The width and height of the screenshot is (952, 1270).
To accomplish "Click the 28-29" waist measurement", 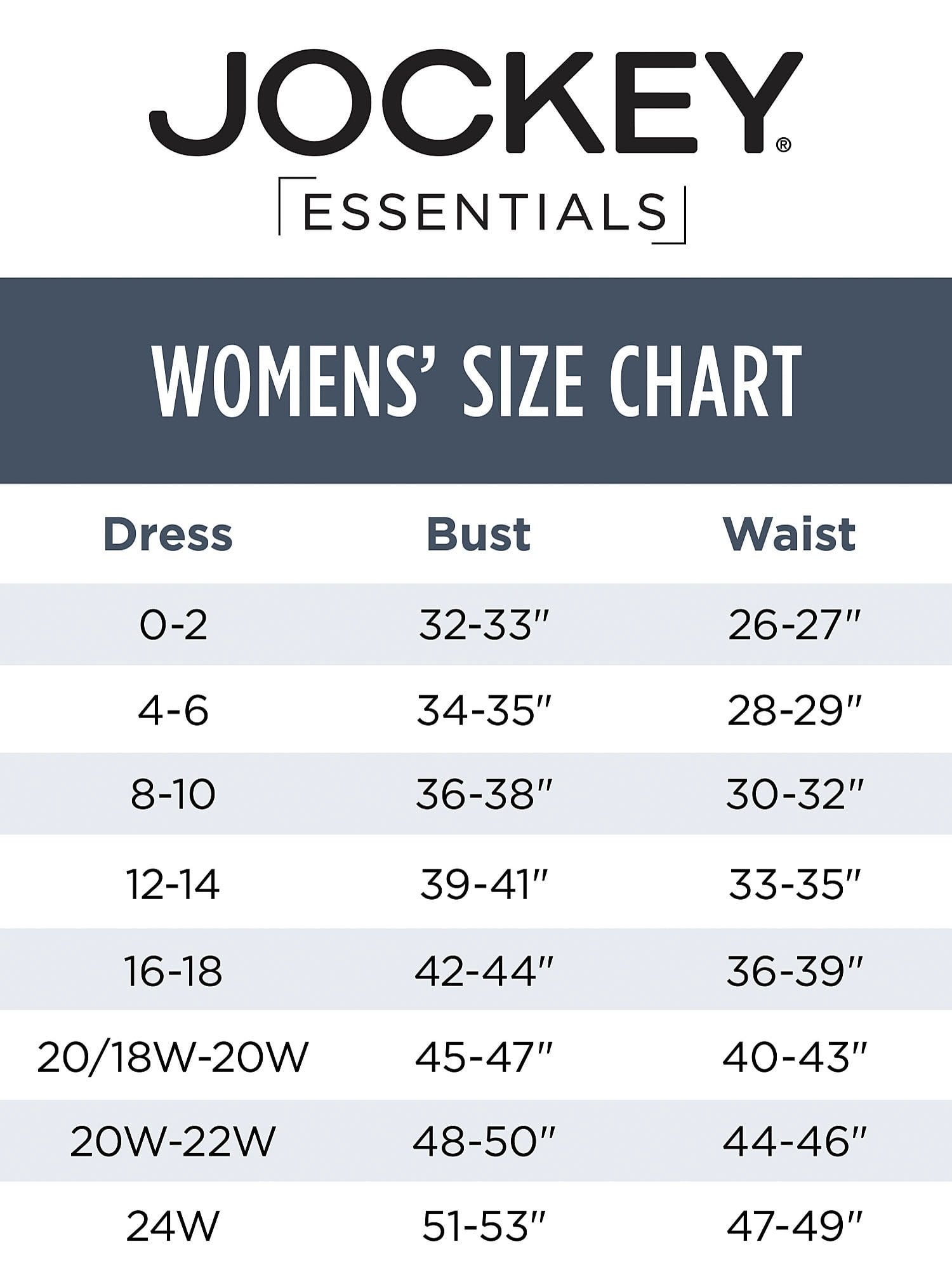I will (x=795, y=711).
